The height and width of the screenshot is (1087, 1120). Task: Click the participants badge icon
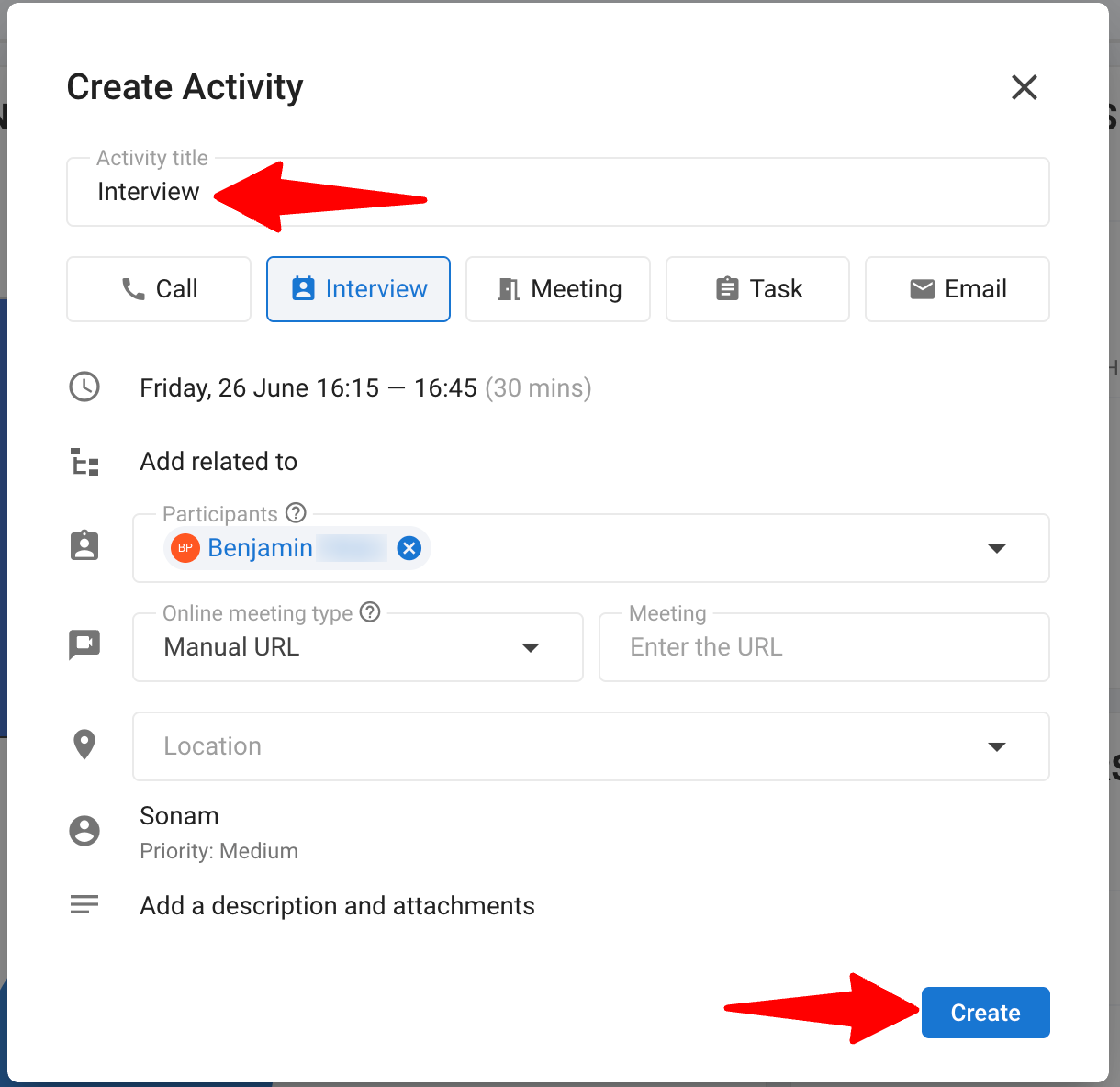(x=84, y=545)
